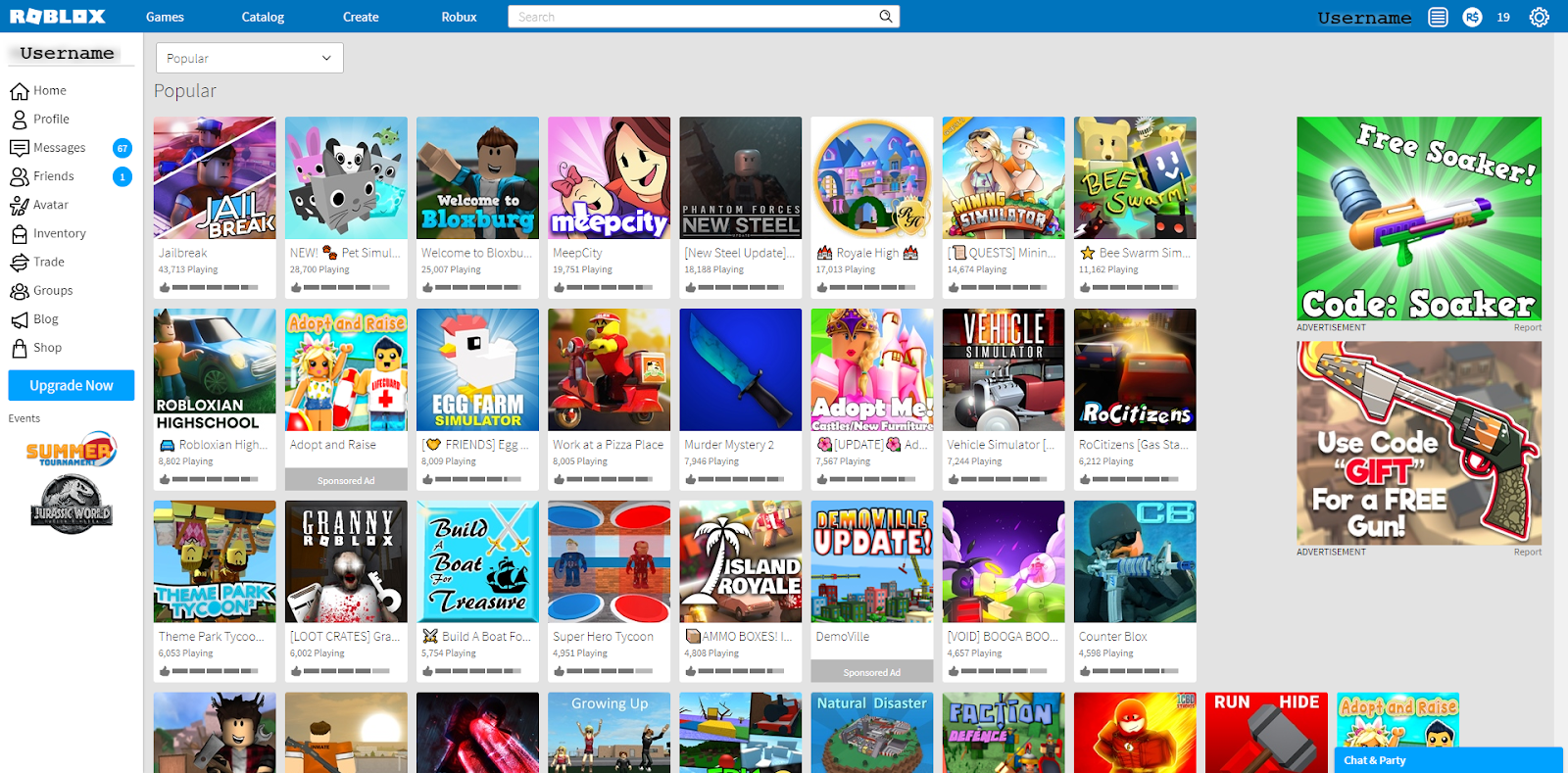Viewport: 1568px width, 773px height.
Task: Open the notifications feed icon in header
Action: [x=1438, y=17]
